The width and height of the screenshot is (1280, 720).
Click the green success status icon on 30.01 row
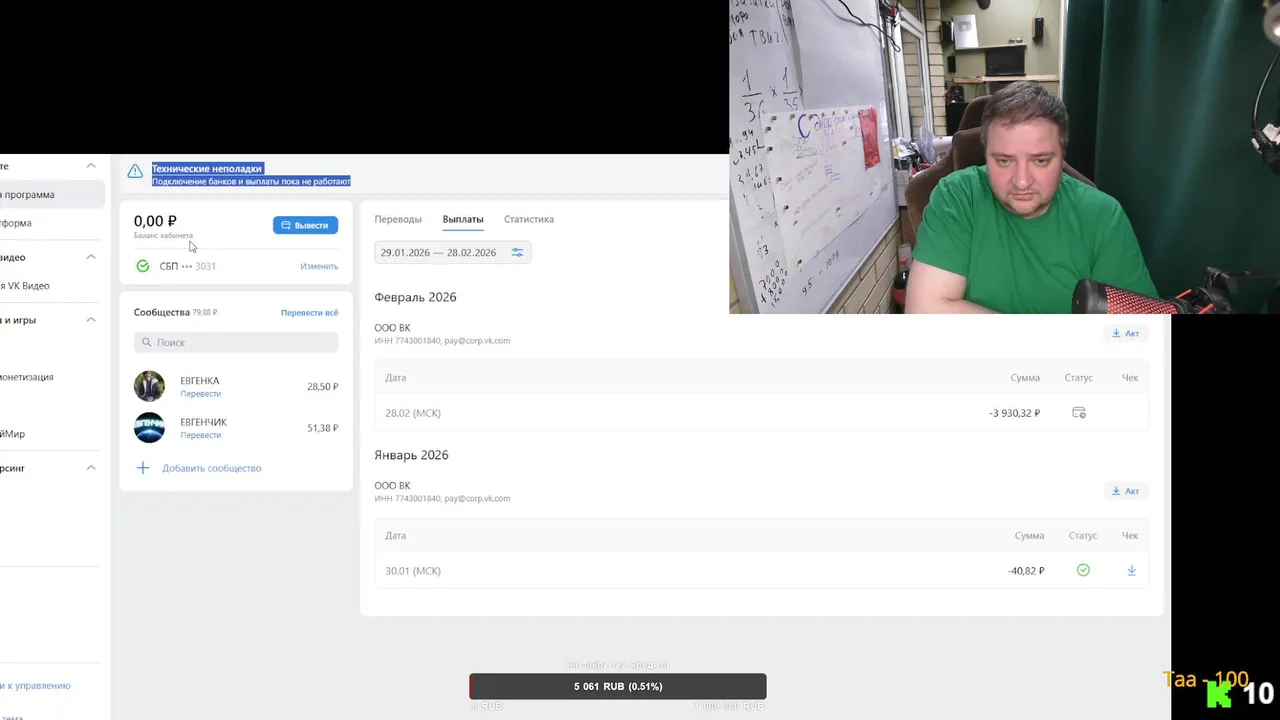coord(1083,570)
